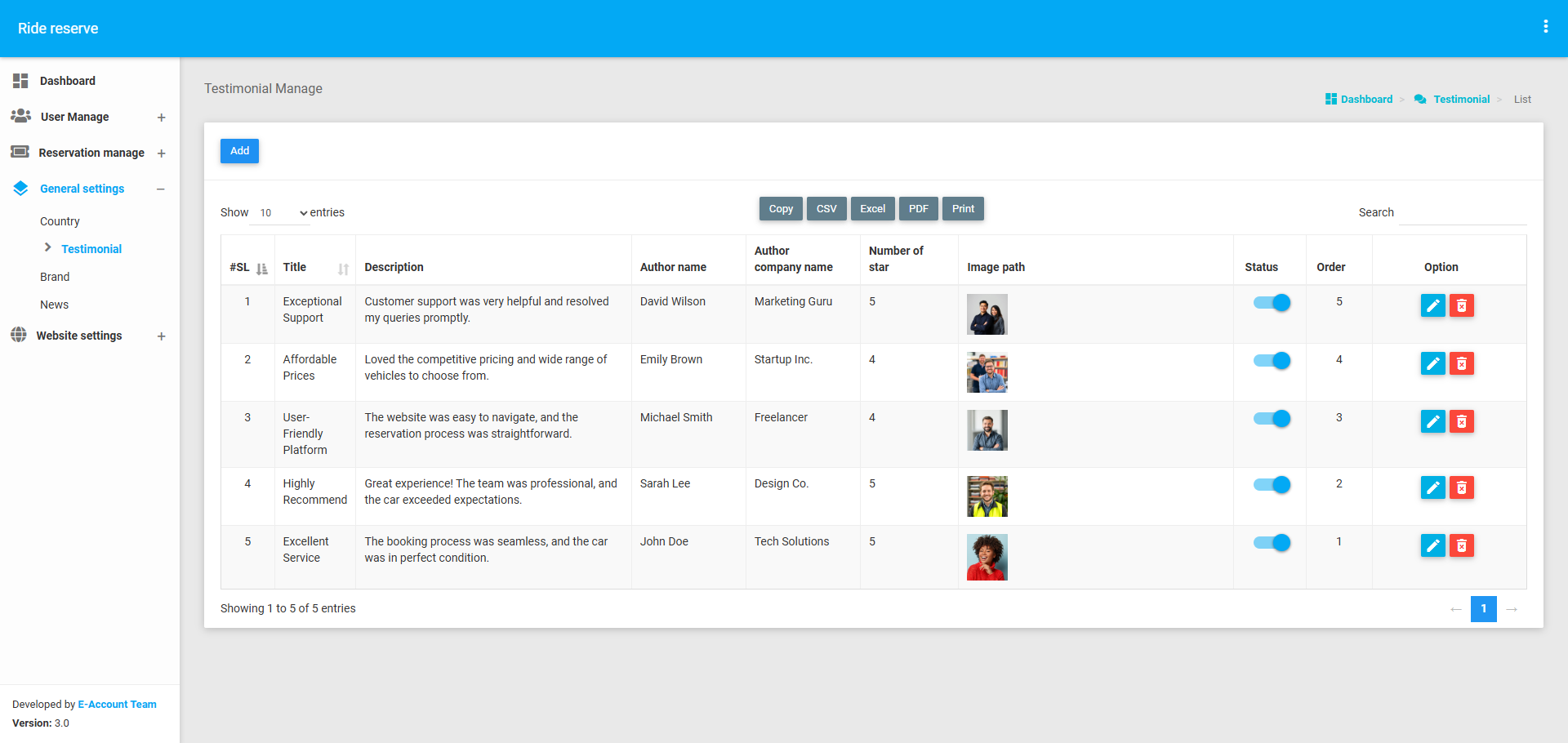Viewport: 1568px width, 743px height.
Task: Edit the Michael Smith testimonial with the pencil icon
Action: (1432, 421)
